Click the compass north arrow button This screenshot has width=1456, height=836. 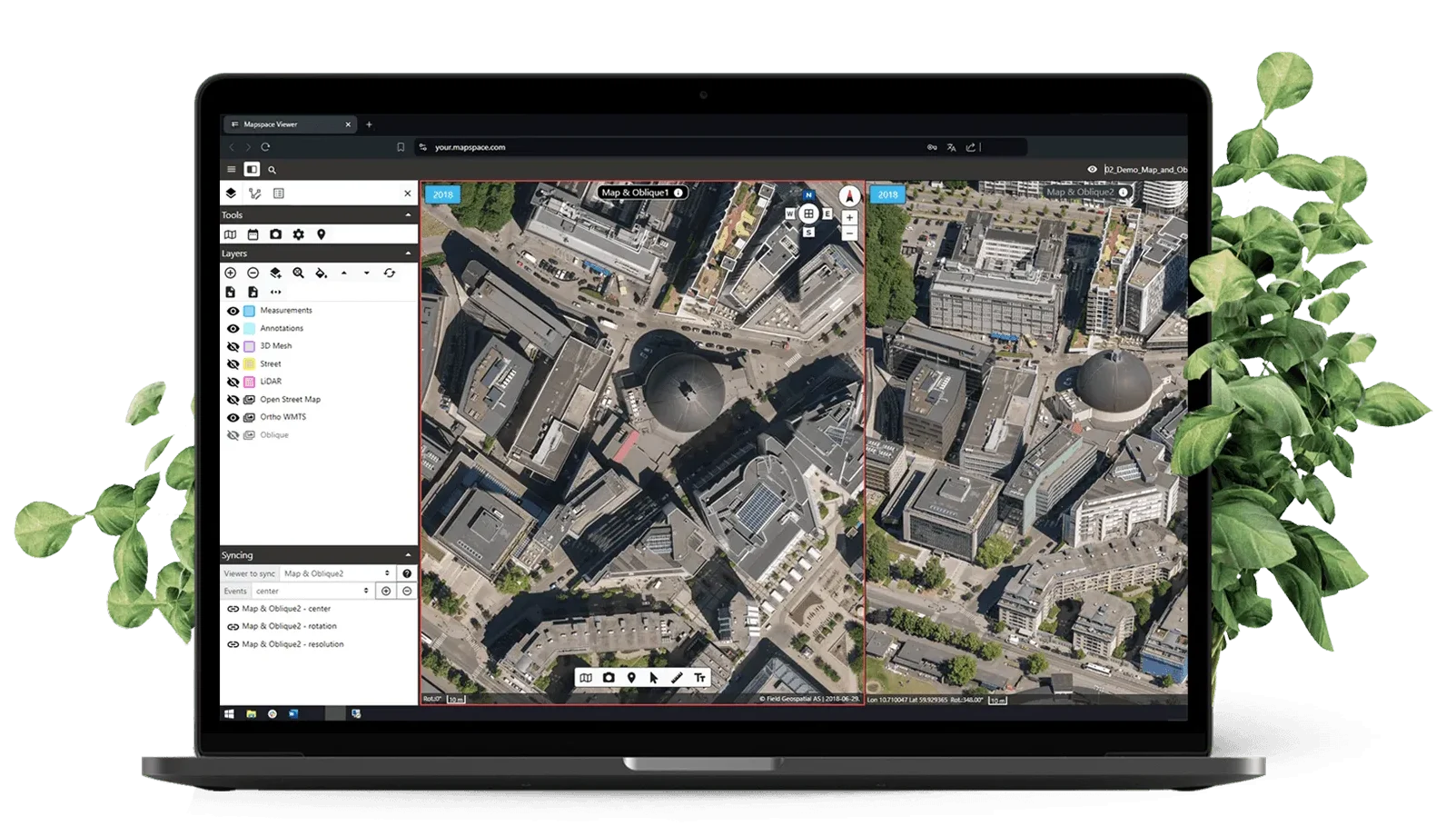[848, 196]
